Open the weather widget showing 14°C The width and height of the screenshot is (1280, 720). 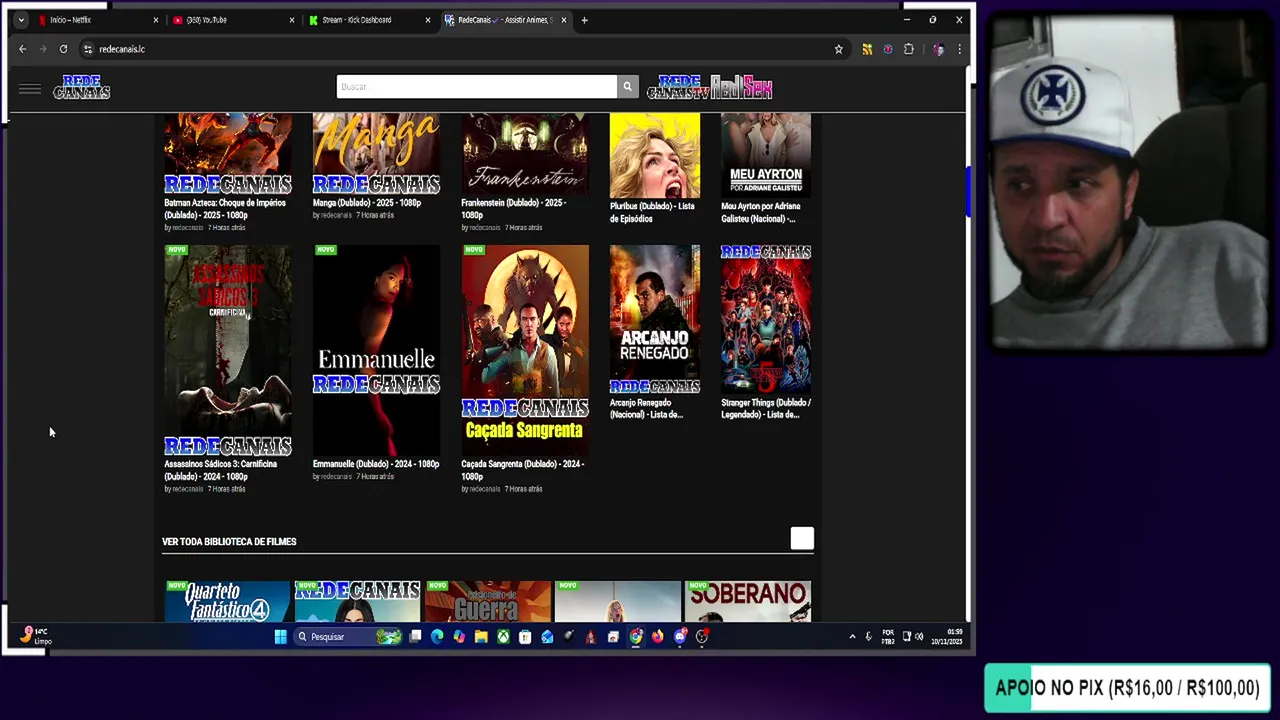coord(35,636)
